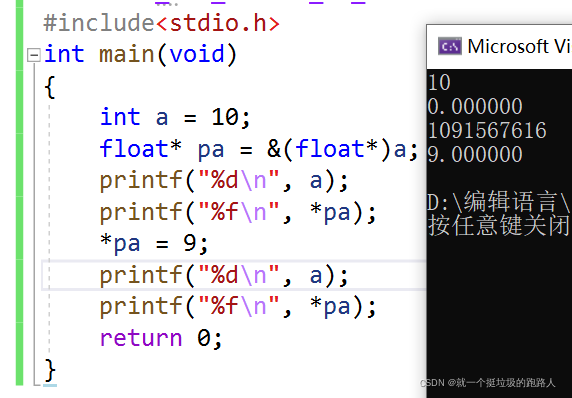
Task: Click the console message 按任意键关闭
Action: point(499,226)
